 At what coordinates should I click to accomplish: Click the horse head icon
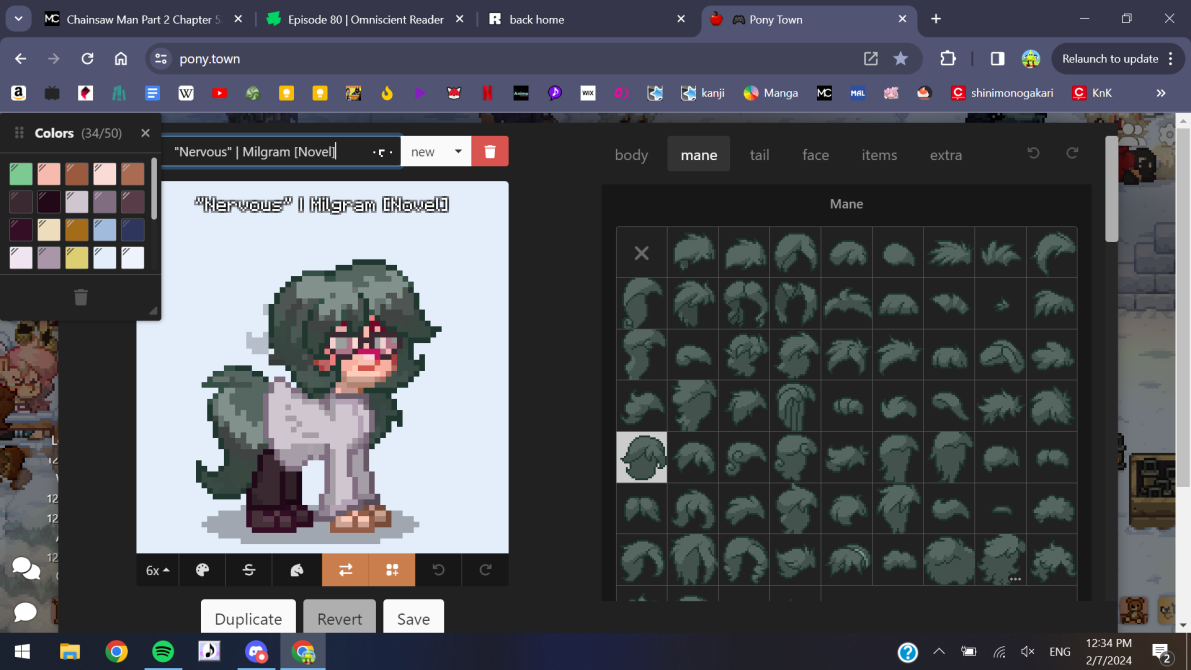point(297,570)
